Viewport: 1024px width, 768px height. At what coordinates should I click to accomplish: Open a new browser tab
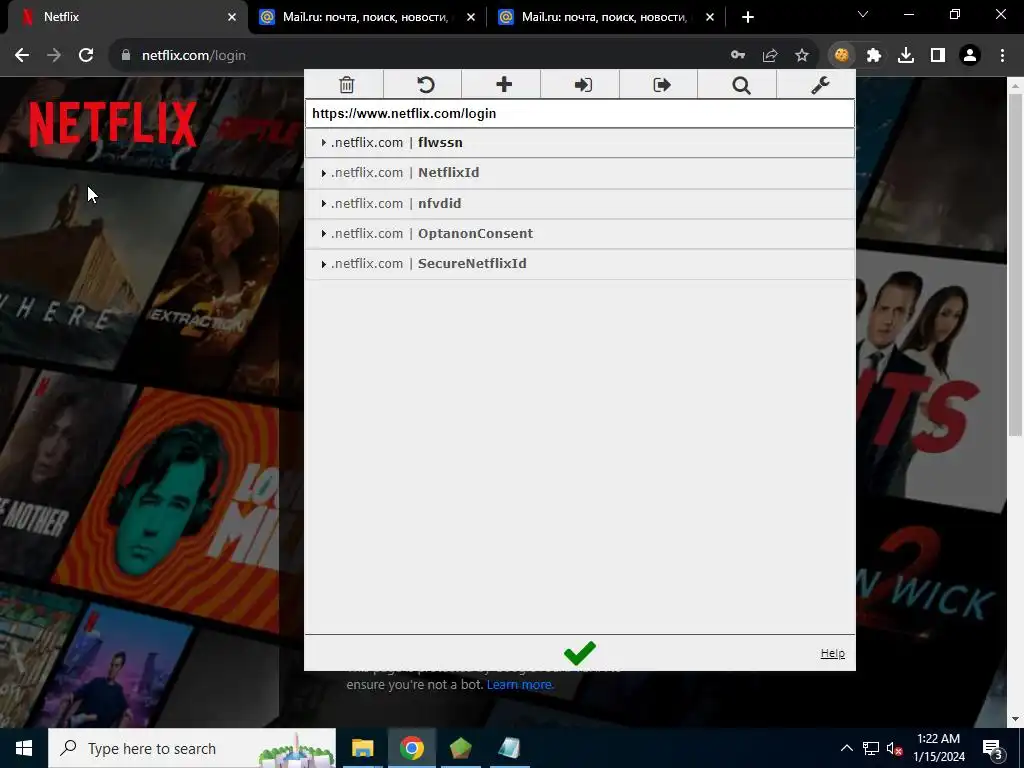pos(748,17)
